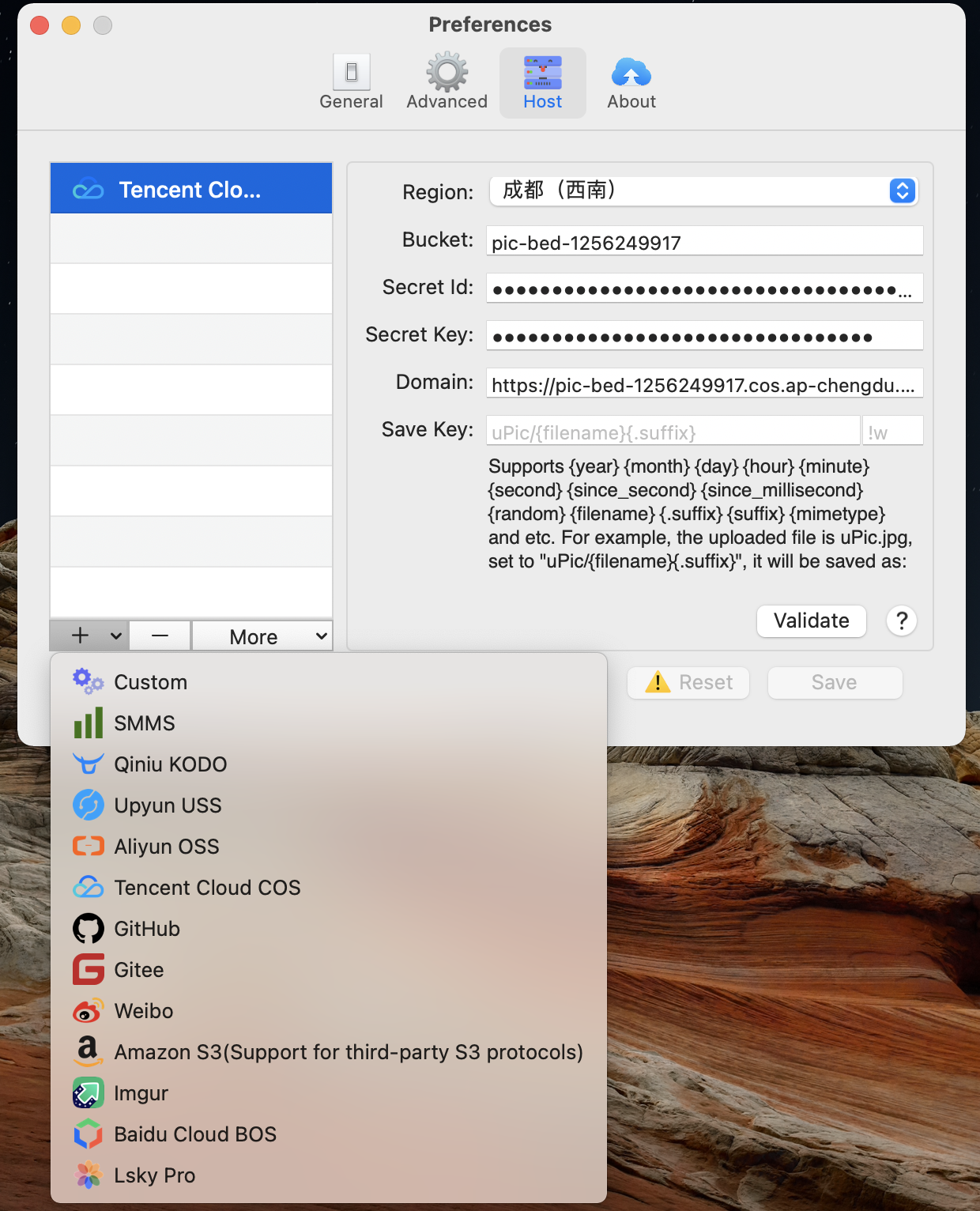
Task: Choose Tencent Cloud COS from menu
Action: pos(329,888)
